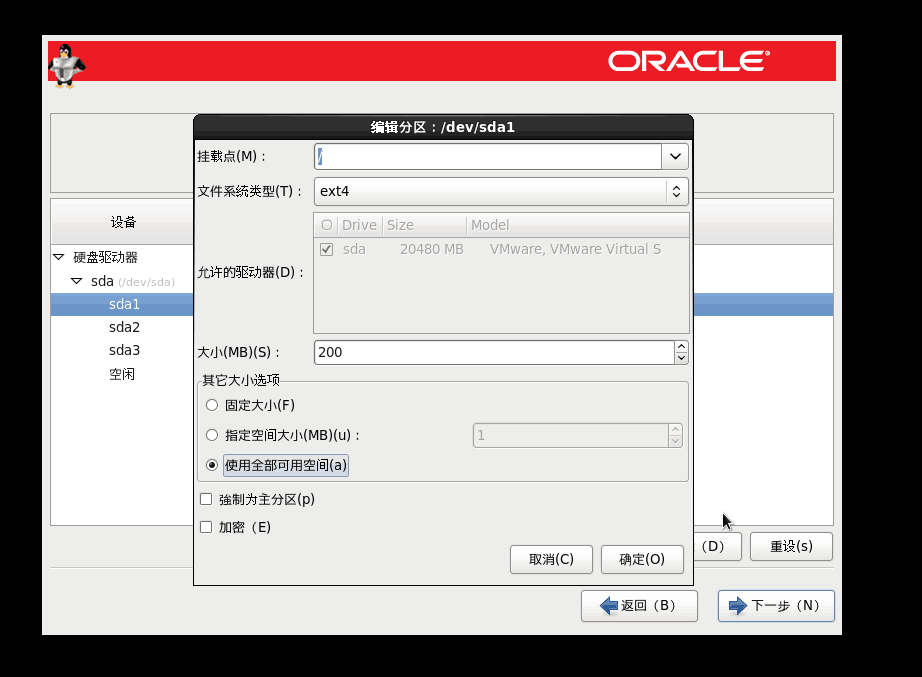922x677 pixels.
Task: Collapse the 硬盘驱动器 tree node
Action: (58, 257)
